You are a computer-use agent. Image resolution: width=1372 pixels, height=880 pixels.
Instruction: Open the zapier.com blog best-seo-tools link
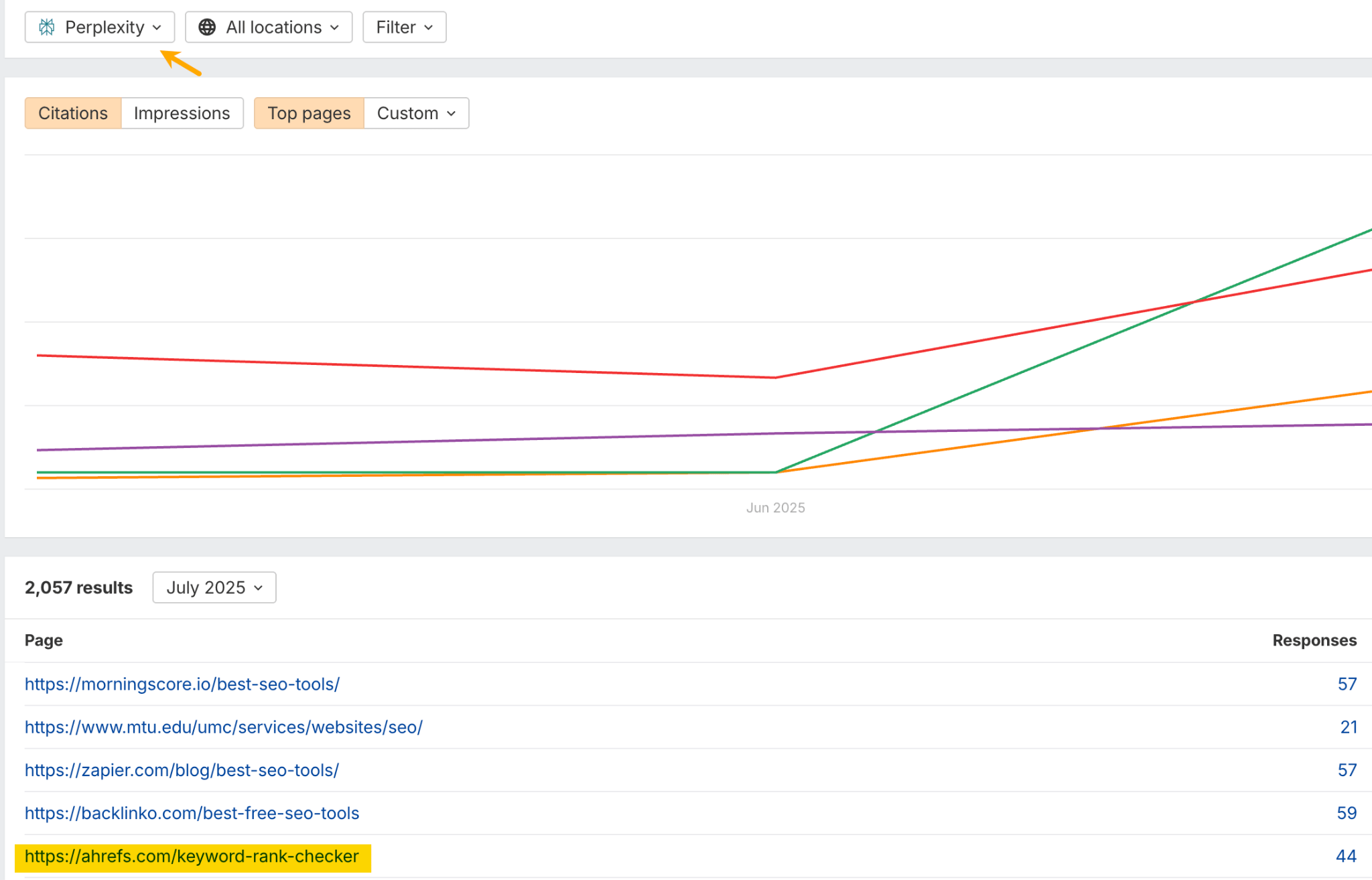(x=182, y=769)
